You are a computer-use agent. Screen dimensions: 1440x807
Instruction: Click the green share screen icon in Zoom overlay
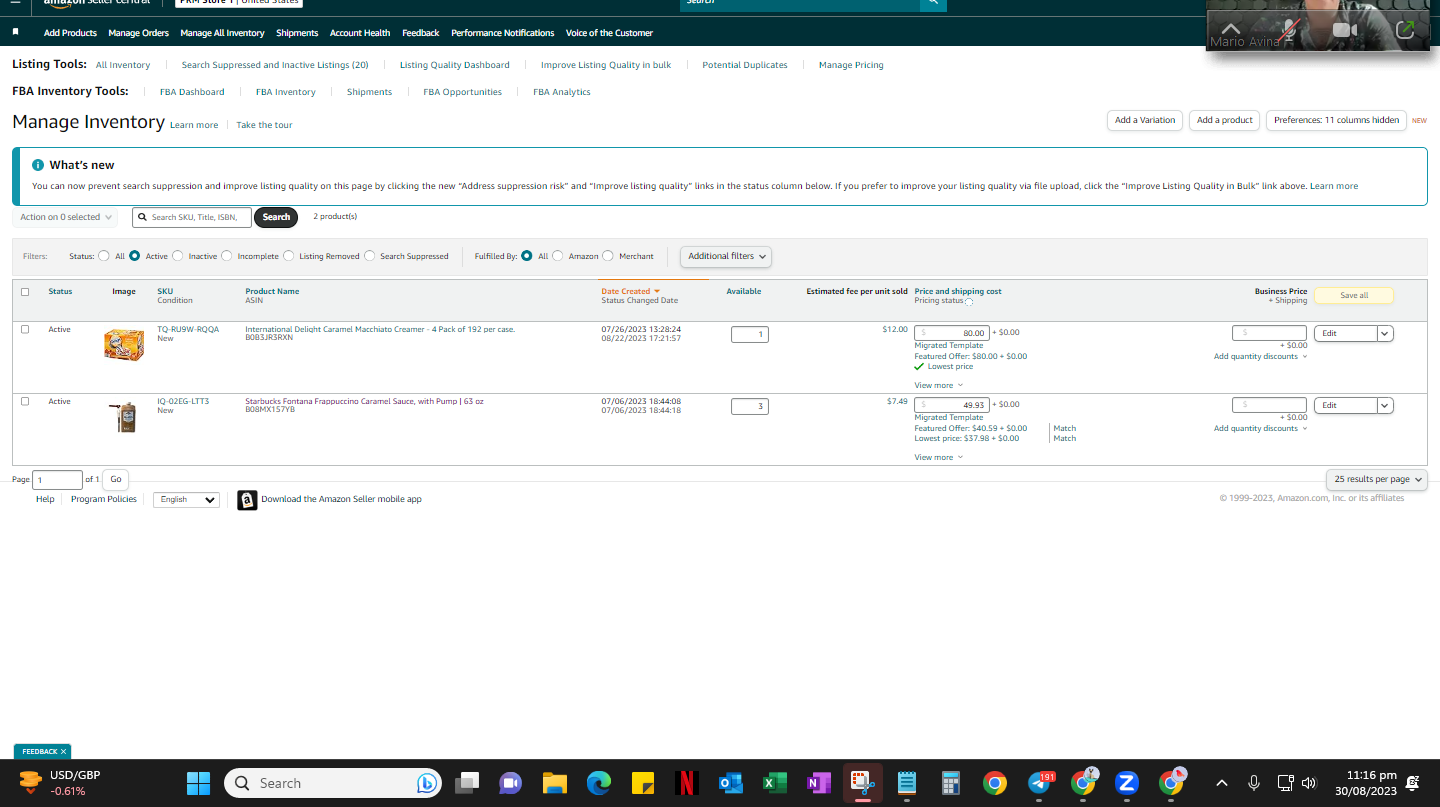[x=1405, y=30]
